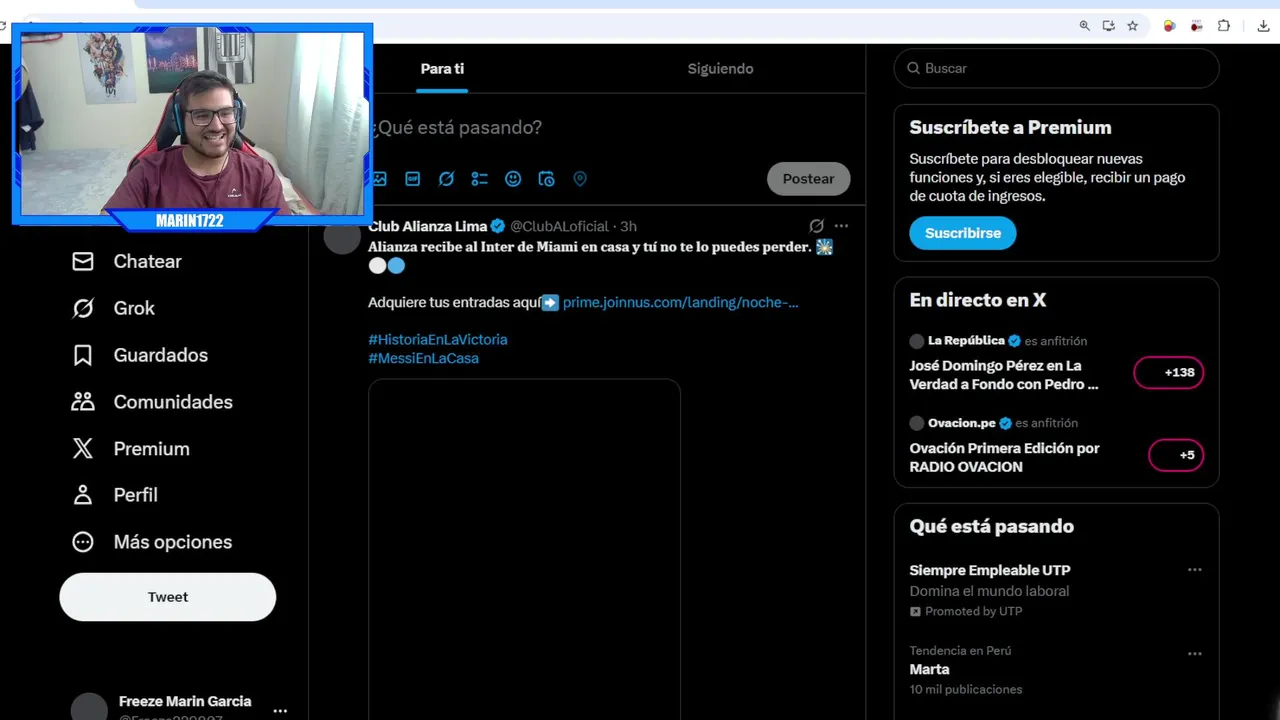The width and height of the screenshot is (1280, 720).
Task: Open browser Downloads icon
Action: click(1263, 26)
